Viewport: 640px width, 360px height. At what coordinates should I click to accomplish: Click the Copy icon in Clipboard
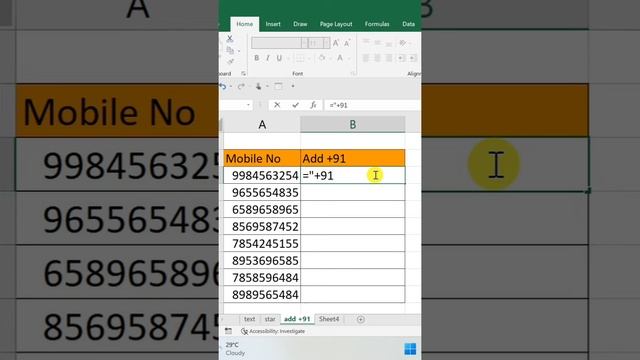pos(230,51)
